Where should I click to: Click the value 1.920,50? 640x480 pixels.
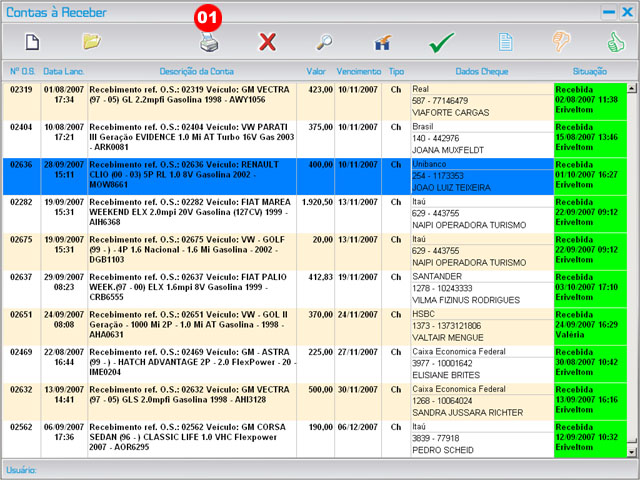click(317, 202)
